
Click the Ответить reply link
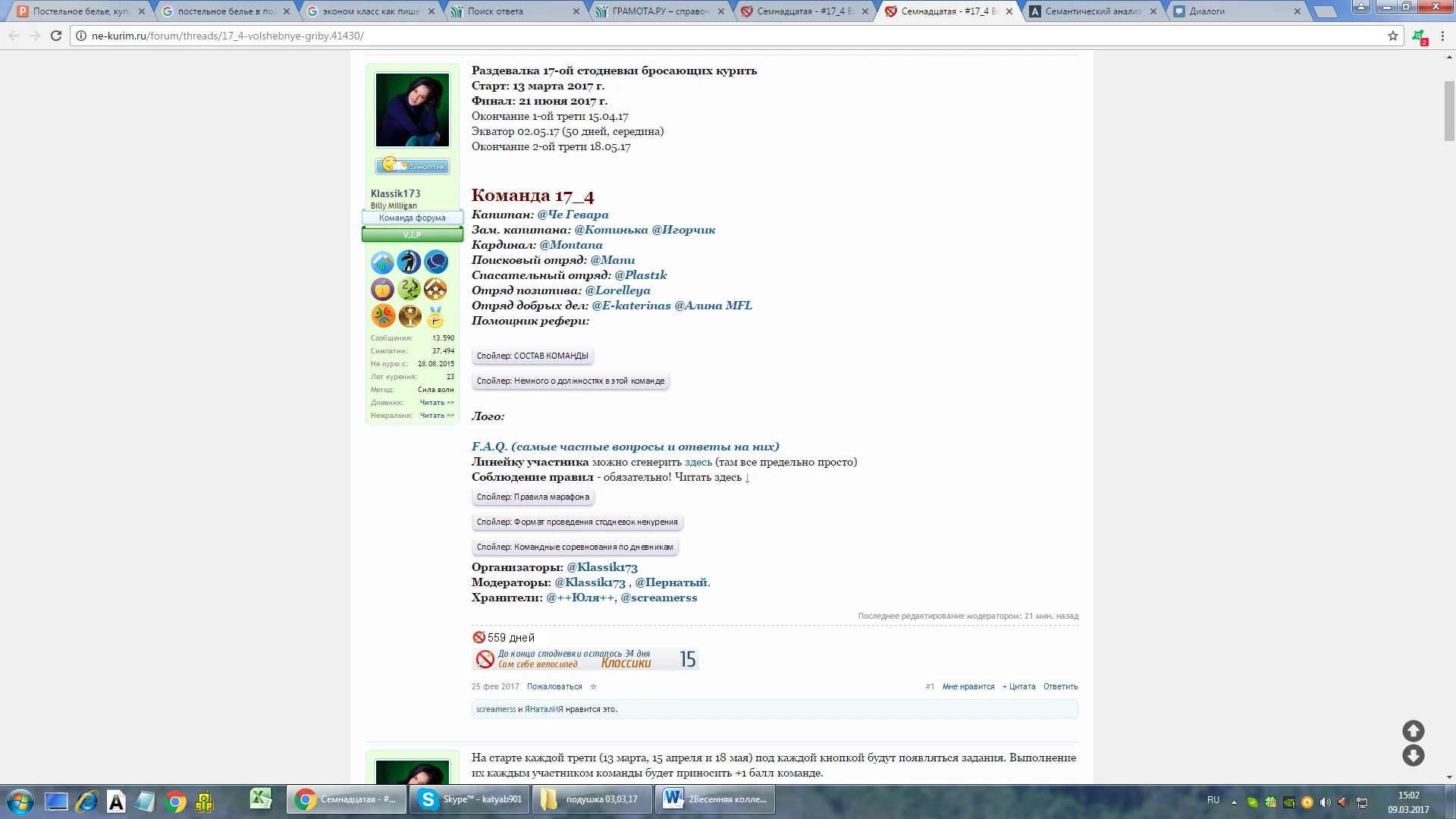click(x=1060, y=687)
